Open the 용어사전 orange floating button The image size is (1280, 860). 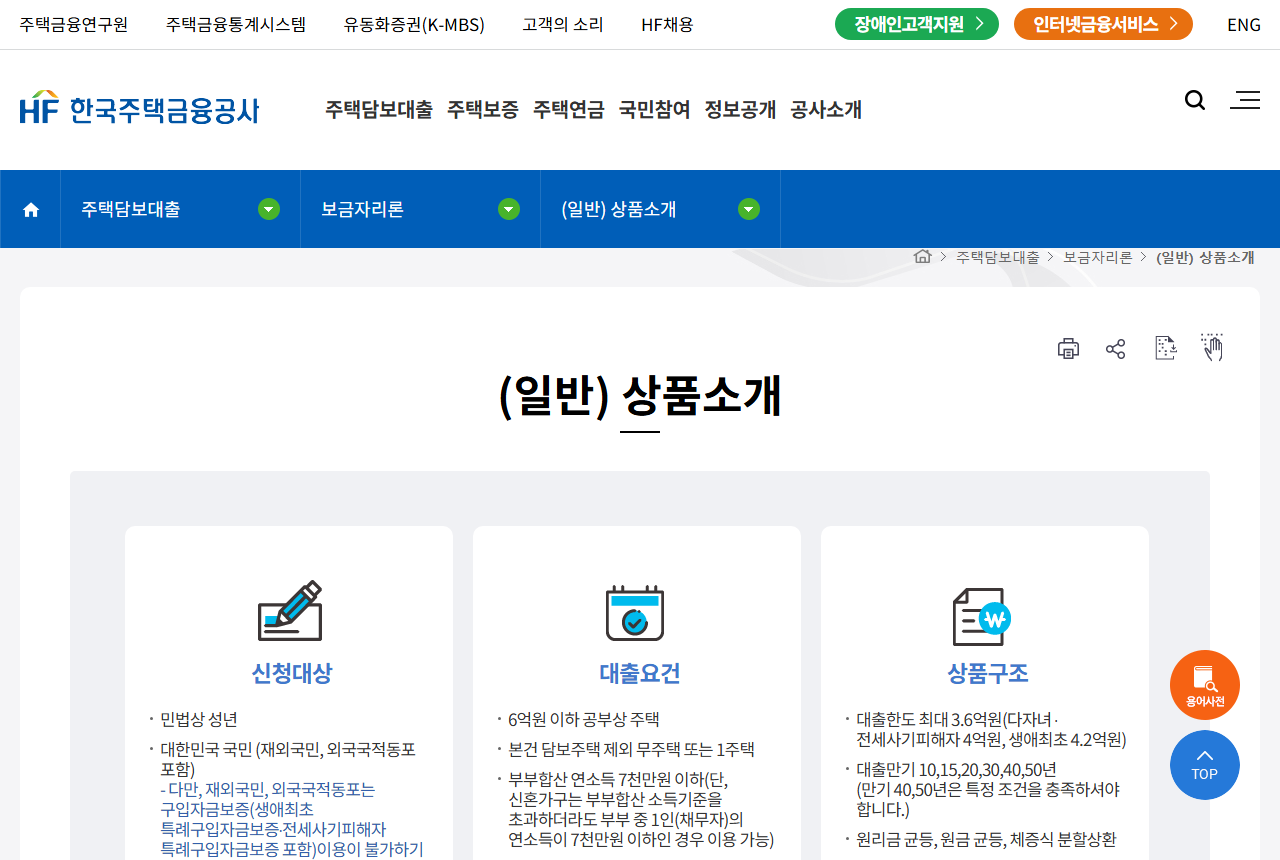point(1205,685)
